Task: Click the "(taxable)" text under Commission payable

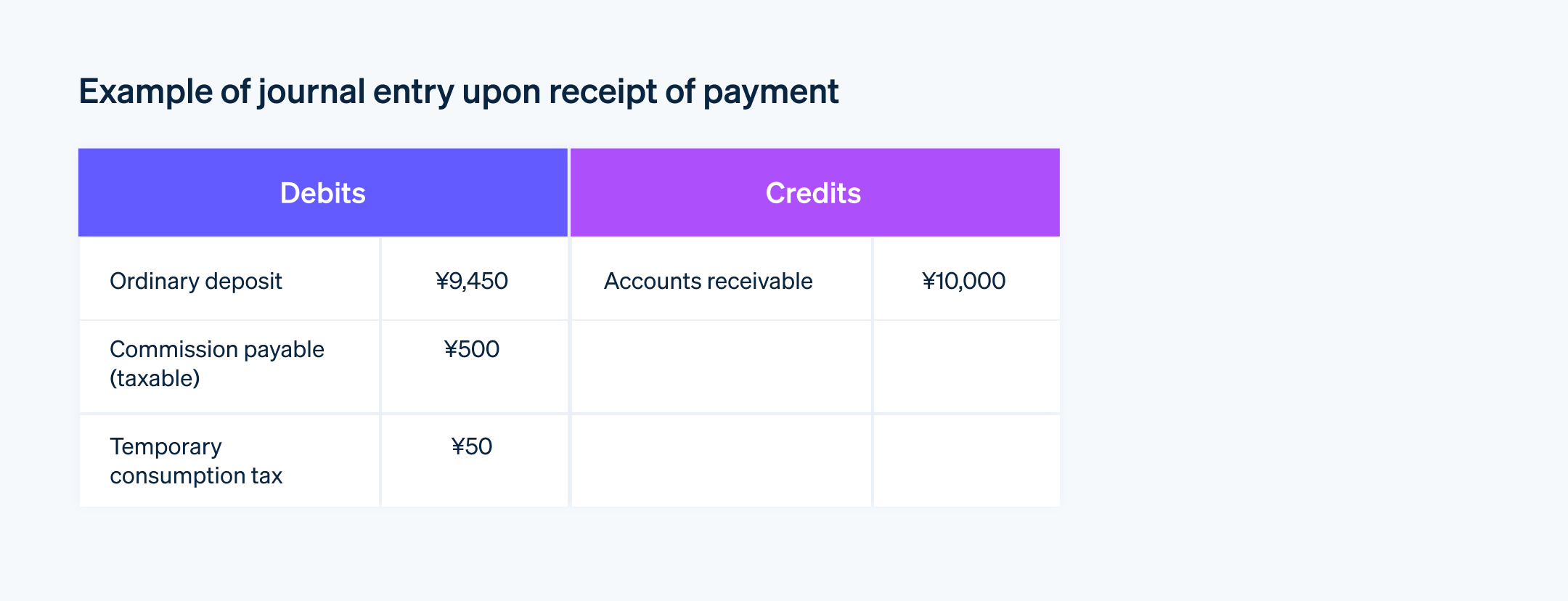Action: click(155, 378)
